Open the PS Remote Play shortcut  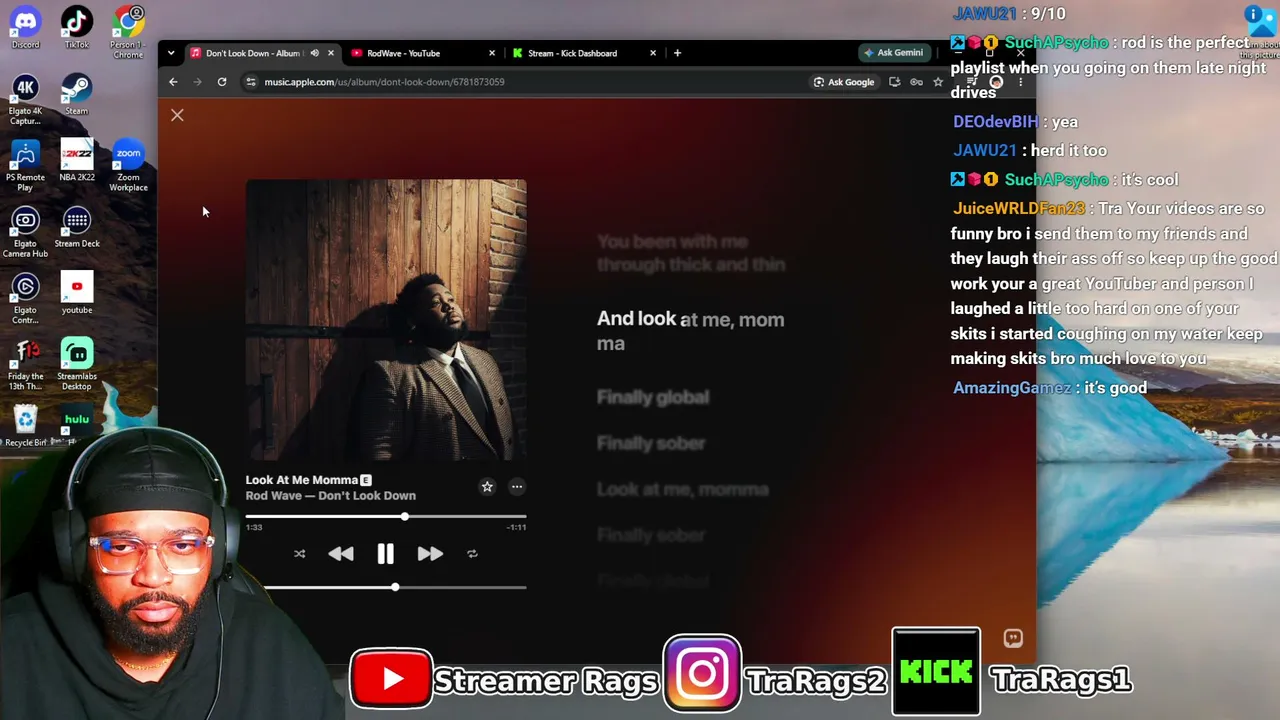click(26, 165)
